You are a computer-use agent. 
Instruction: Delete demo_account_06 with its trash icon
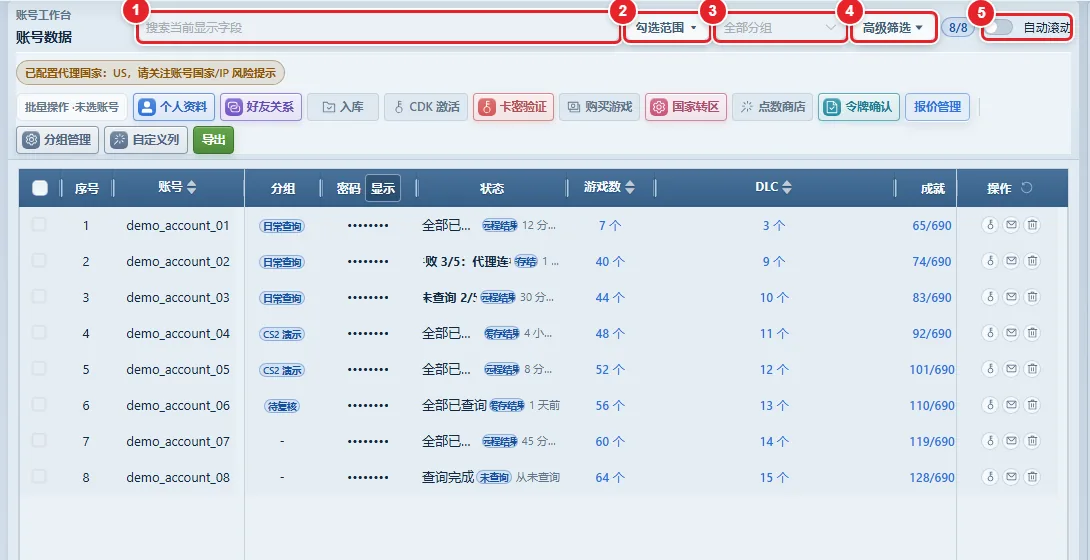(1032, 405)
